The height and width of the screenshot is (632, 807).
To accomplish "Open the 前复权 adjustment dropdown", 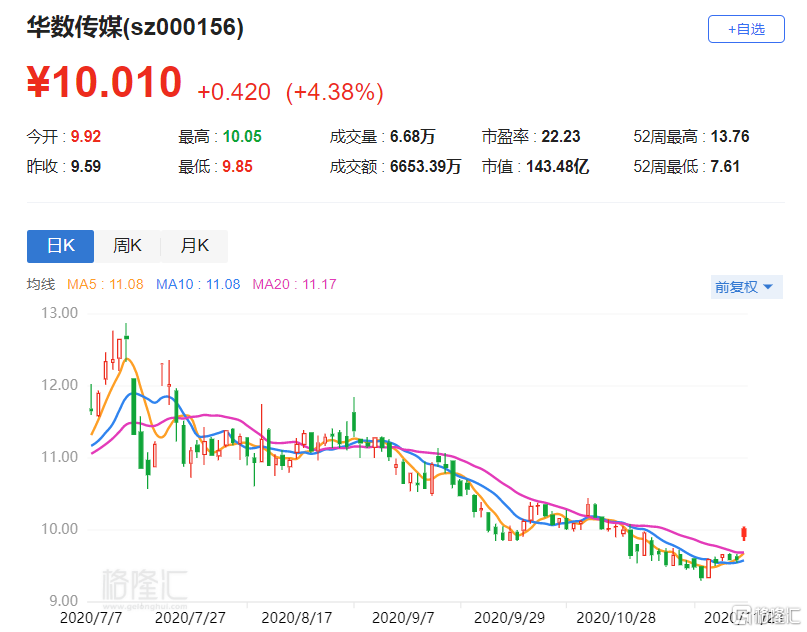I will (745, 287).
